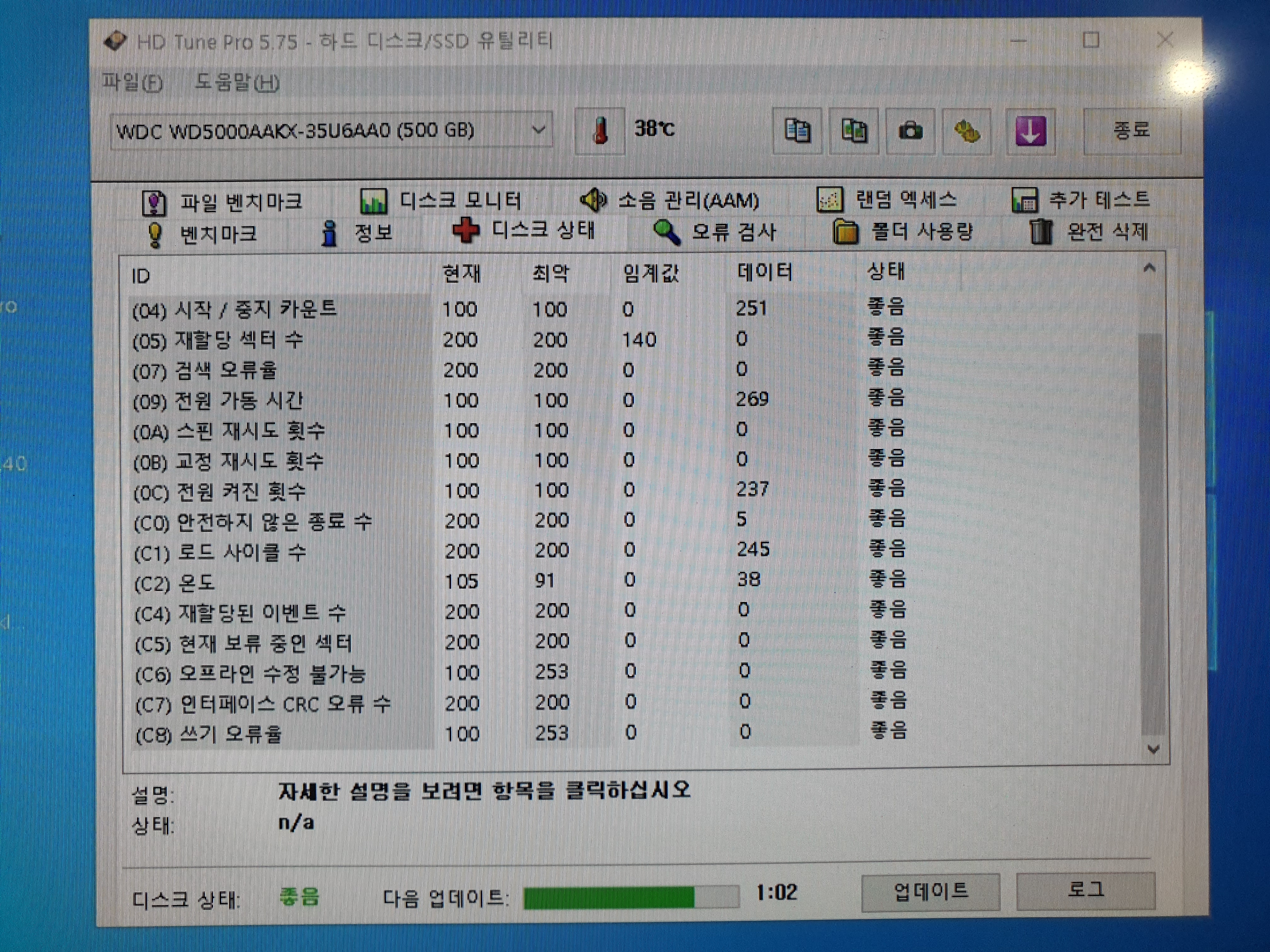
Task: Click the 상태 column header
Action: pos(886,271)
